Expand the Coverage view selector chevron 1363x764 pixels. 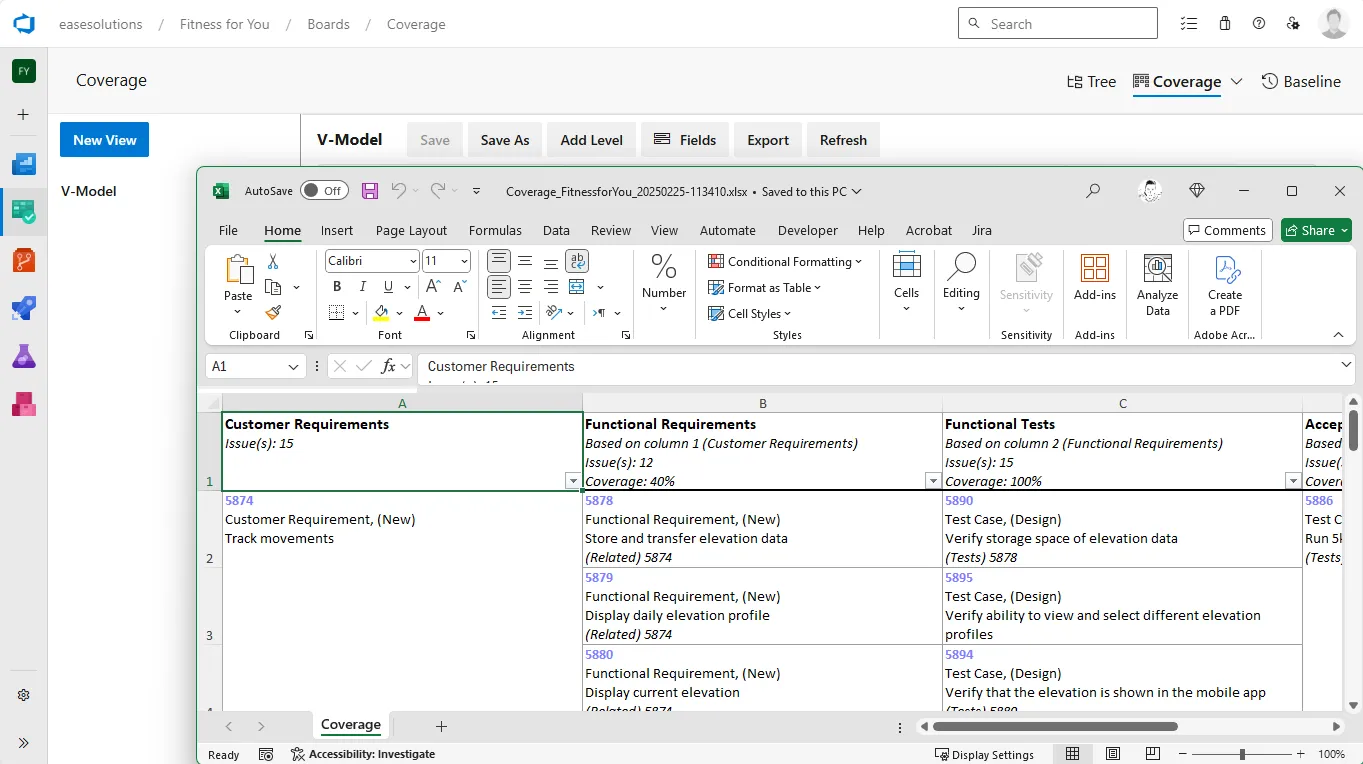[x=1234, y=82]
